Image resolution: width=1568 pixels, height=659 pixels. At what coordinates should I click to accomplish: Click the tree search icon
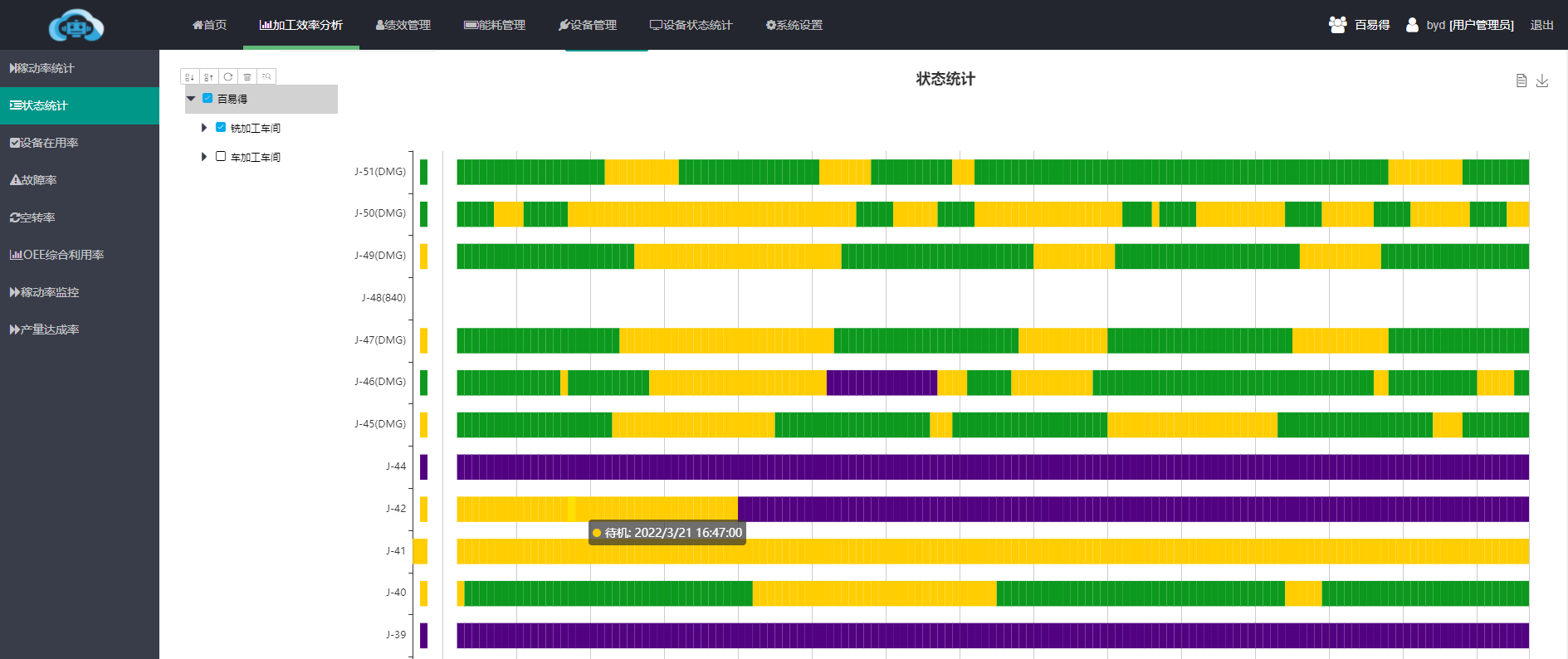[x=266, y=77]
